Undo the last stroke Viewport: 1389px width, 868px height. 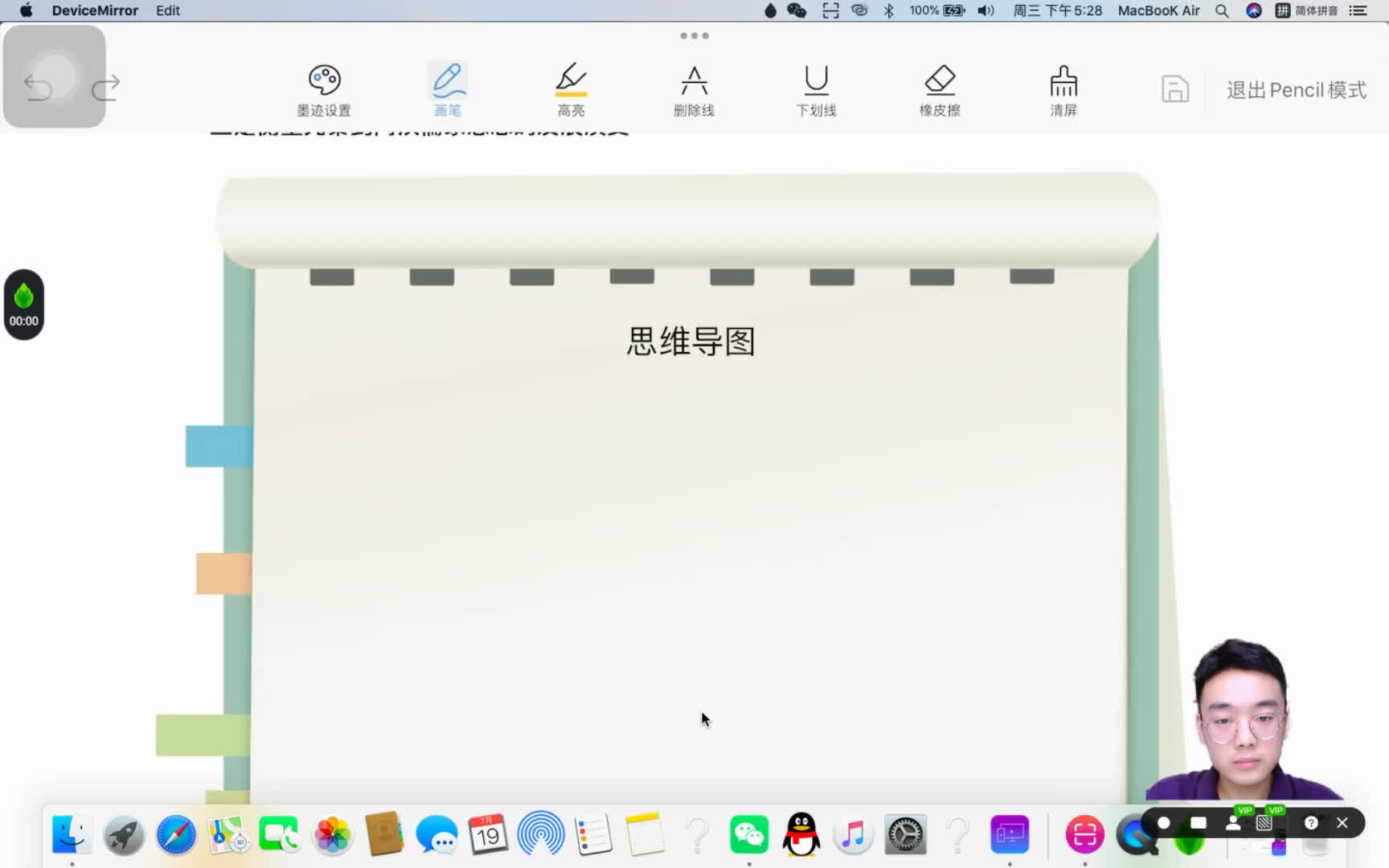(38, 87)
